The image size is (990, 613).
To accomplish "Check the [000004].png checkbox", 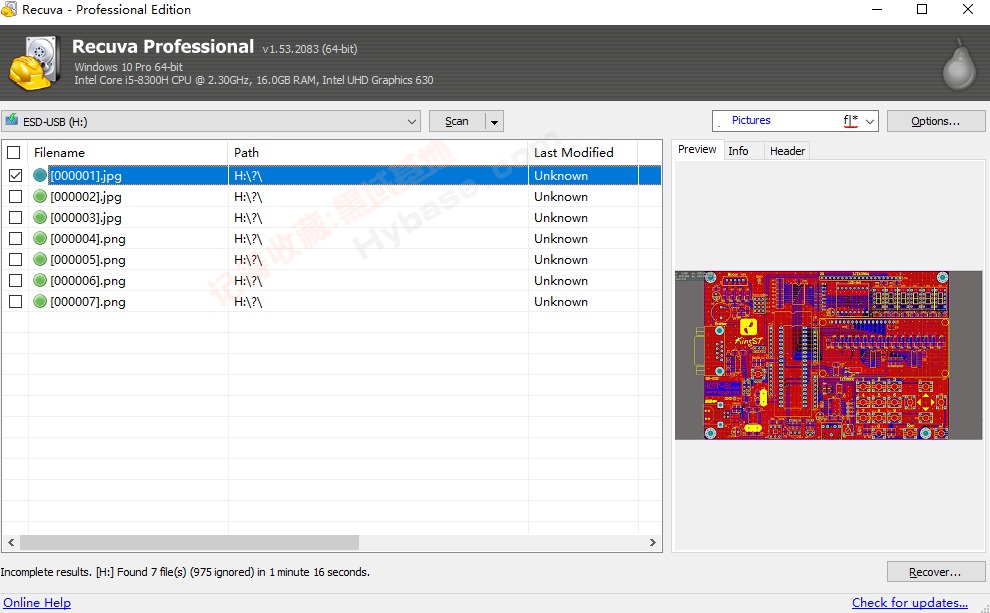I will [x=15, y=239].
